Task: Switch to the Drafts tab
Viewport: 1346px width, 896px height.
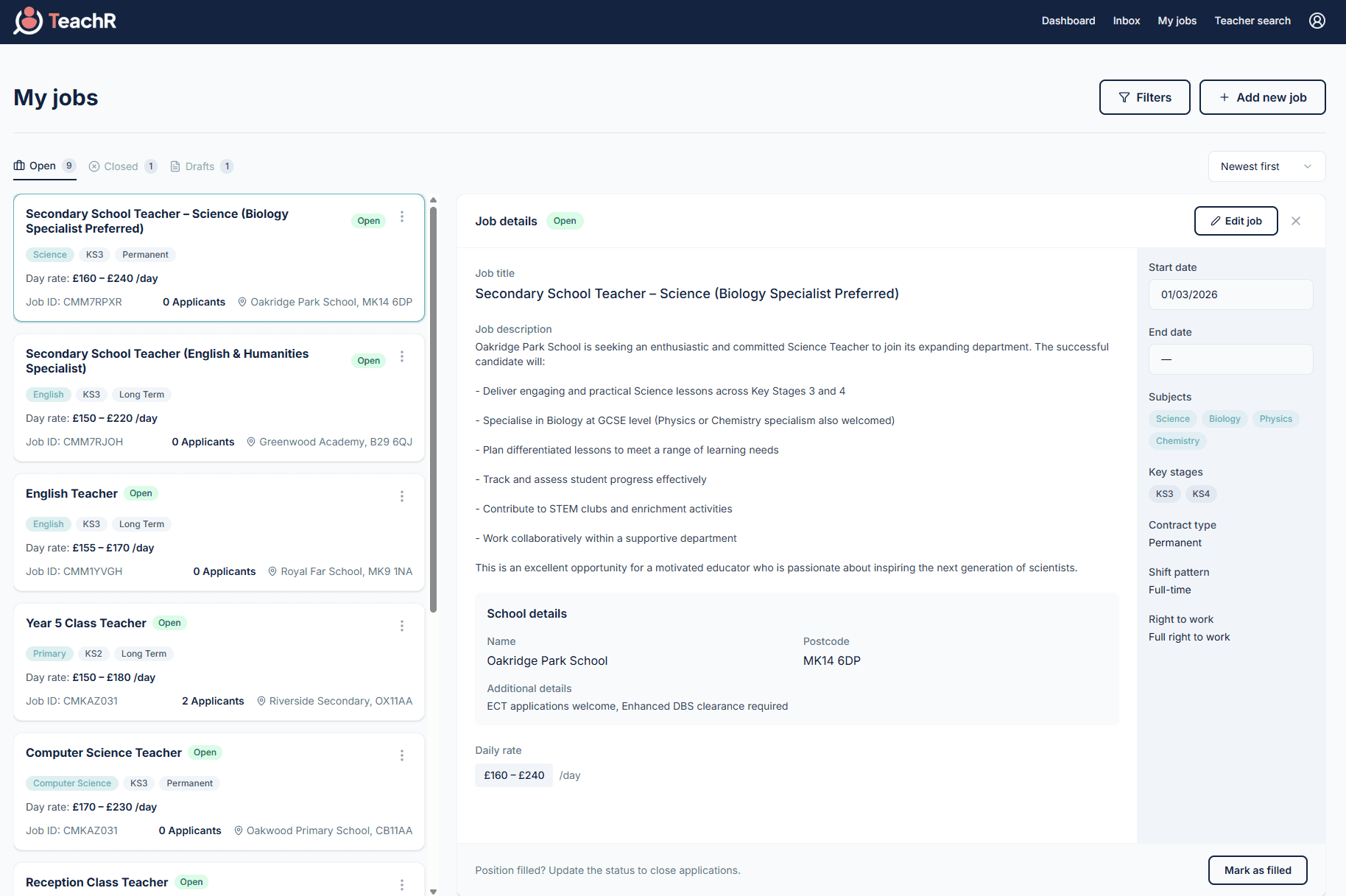Action: tap(201, 166)
